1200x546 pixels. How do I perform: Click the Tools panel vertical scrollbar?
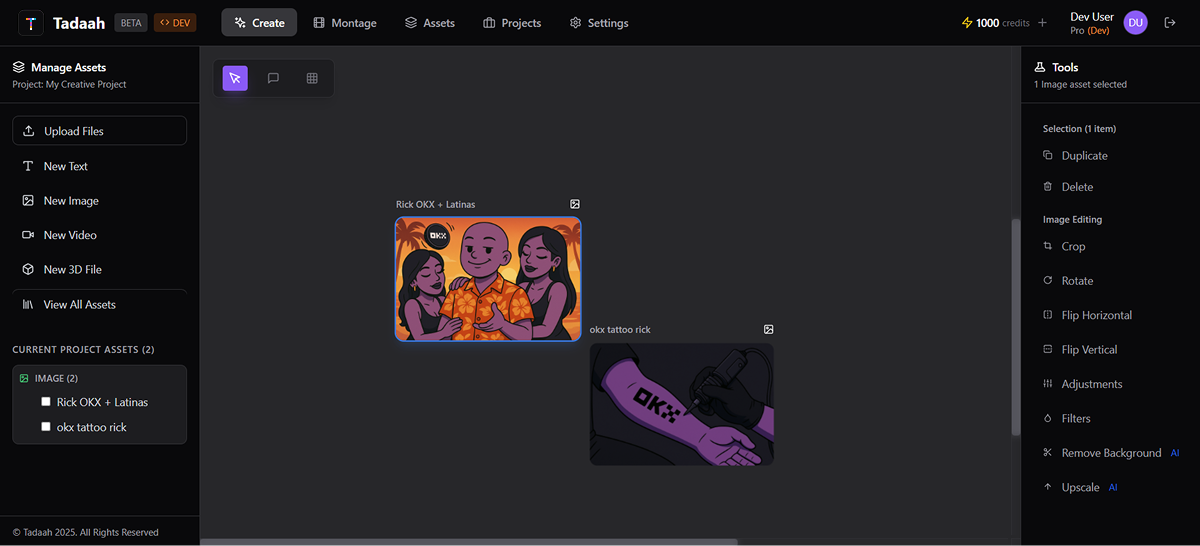pyautogui.click(x=1016, y=327)
